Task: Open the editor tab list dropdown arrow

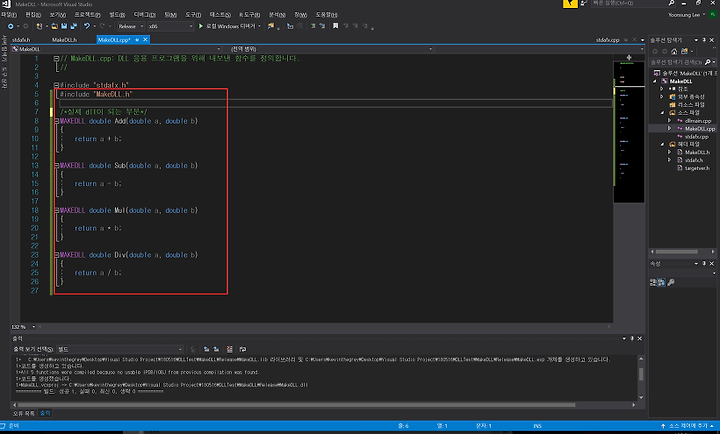Action: coord(642,40)
